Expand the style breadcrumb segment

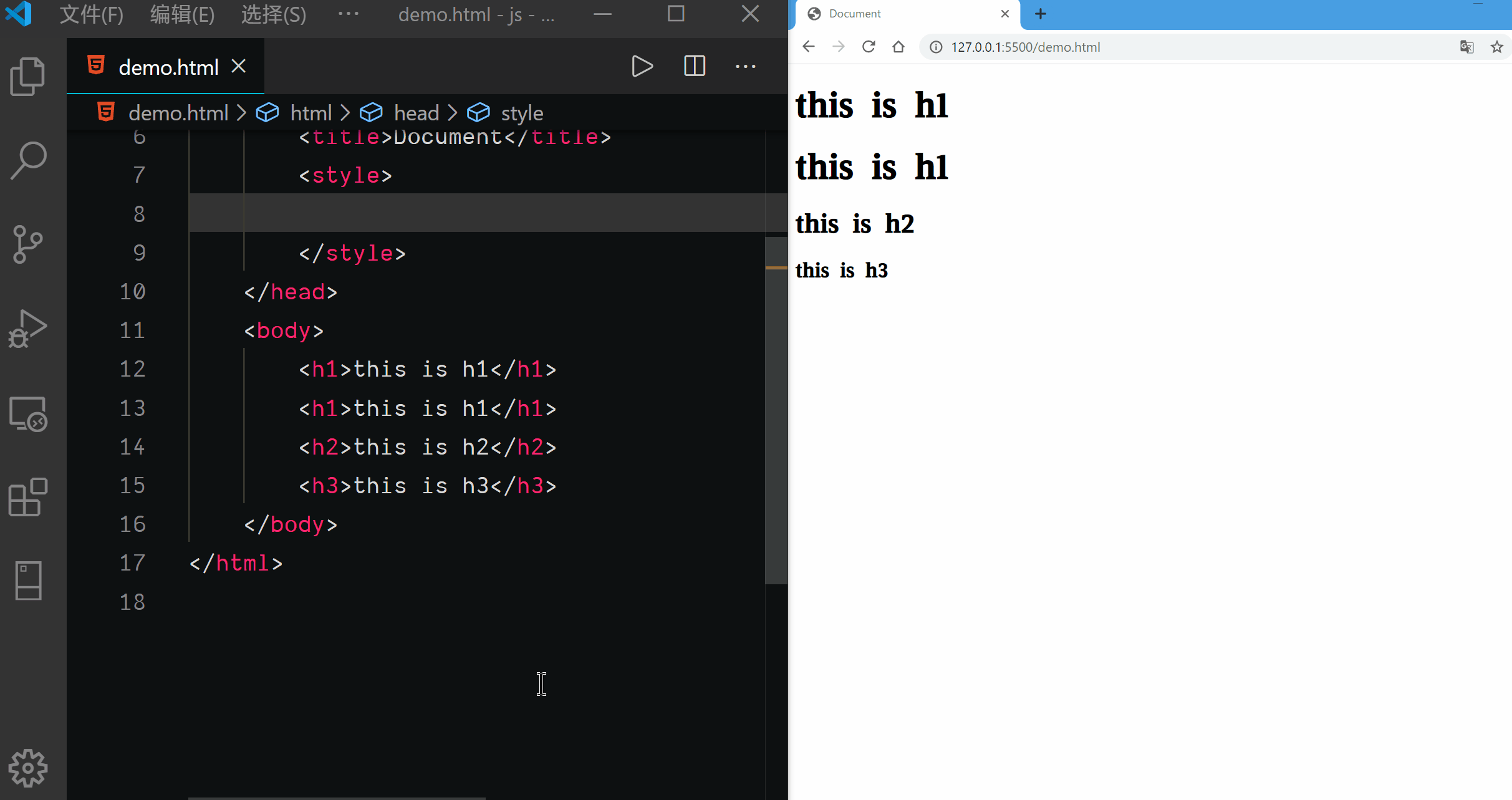pos(521,113)
